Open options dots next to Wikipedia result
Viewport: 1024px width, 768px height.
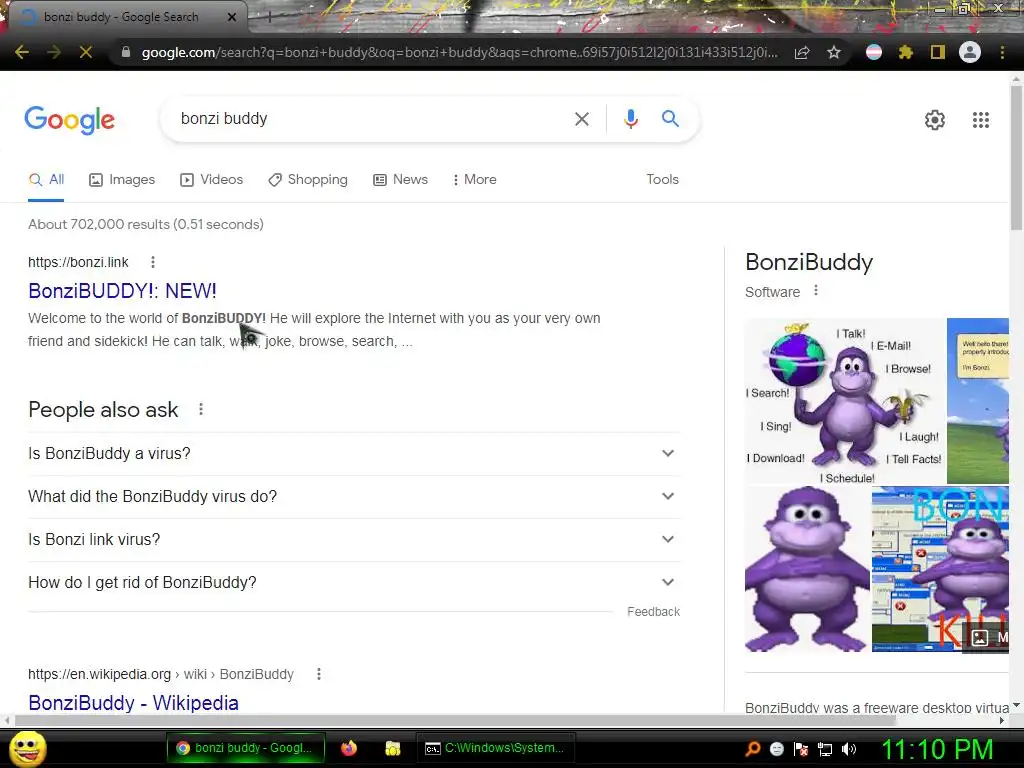pyautogui.click(x=319, y=674)
